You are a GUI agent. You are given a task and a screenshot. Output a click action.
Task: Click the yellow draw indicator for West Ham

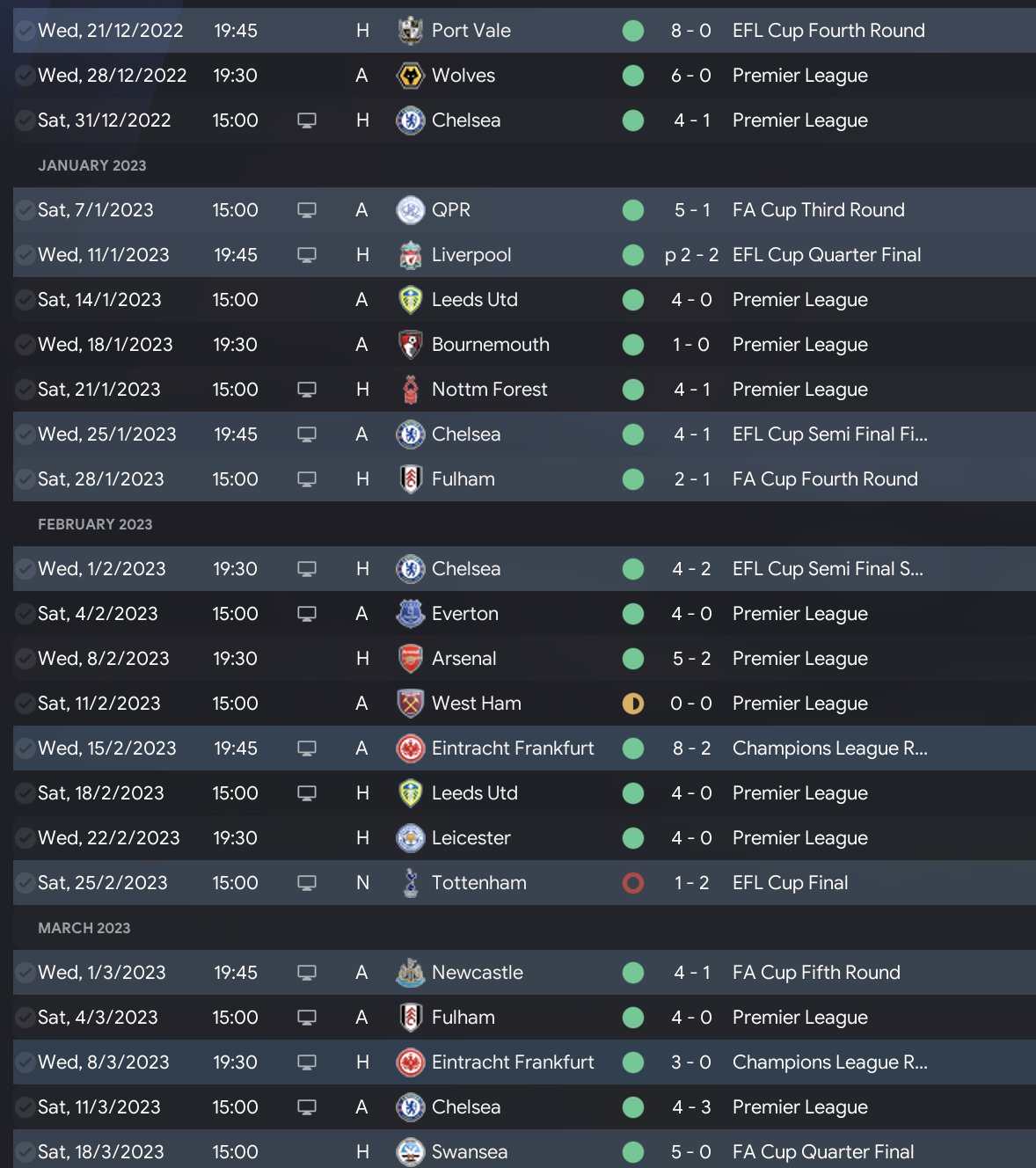[633, 704]
